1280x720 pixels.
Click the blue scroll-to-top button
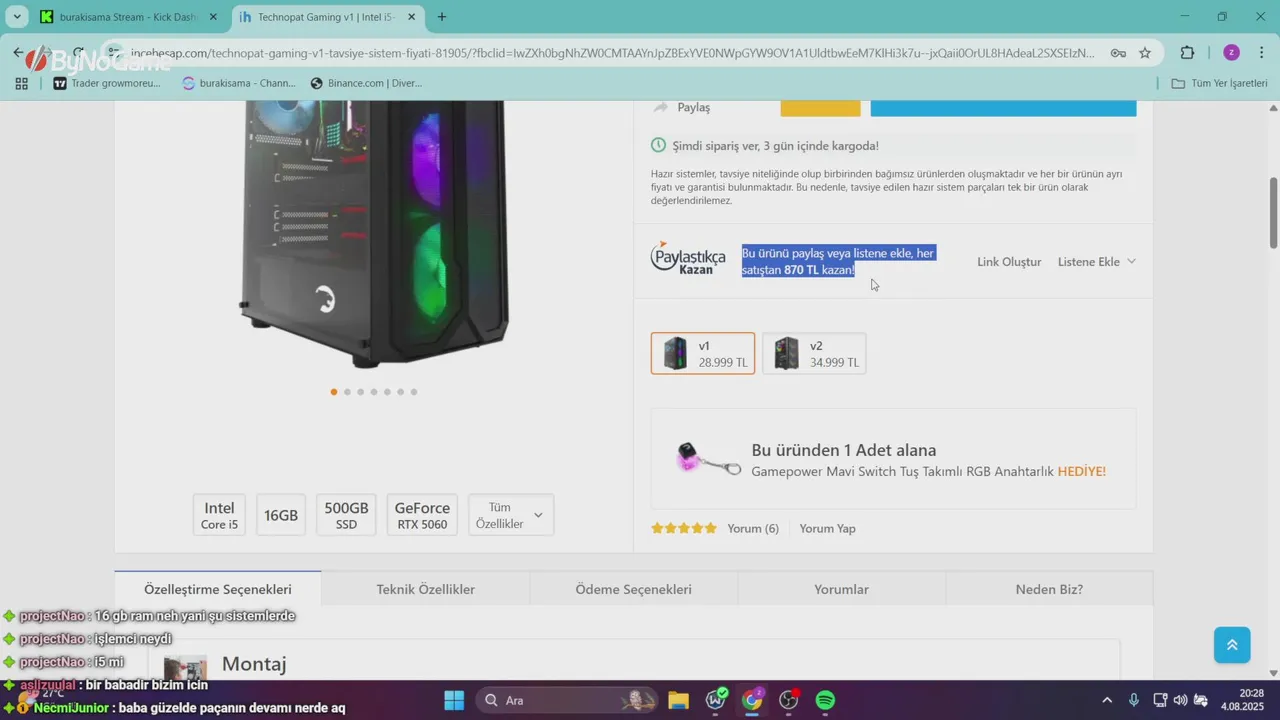pos(1232,645)
